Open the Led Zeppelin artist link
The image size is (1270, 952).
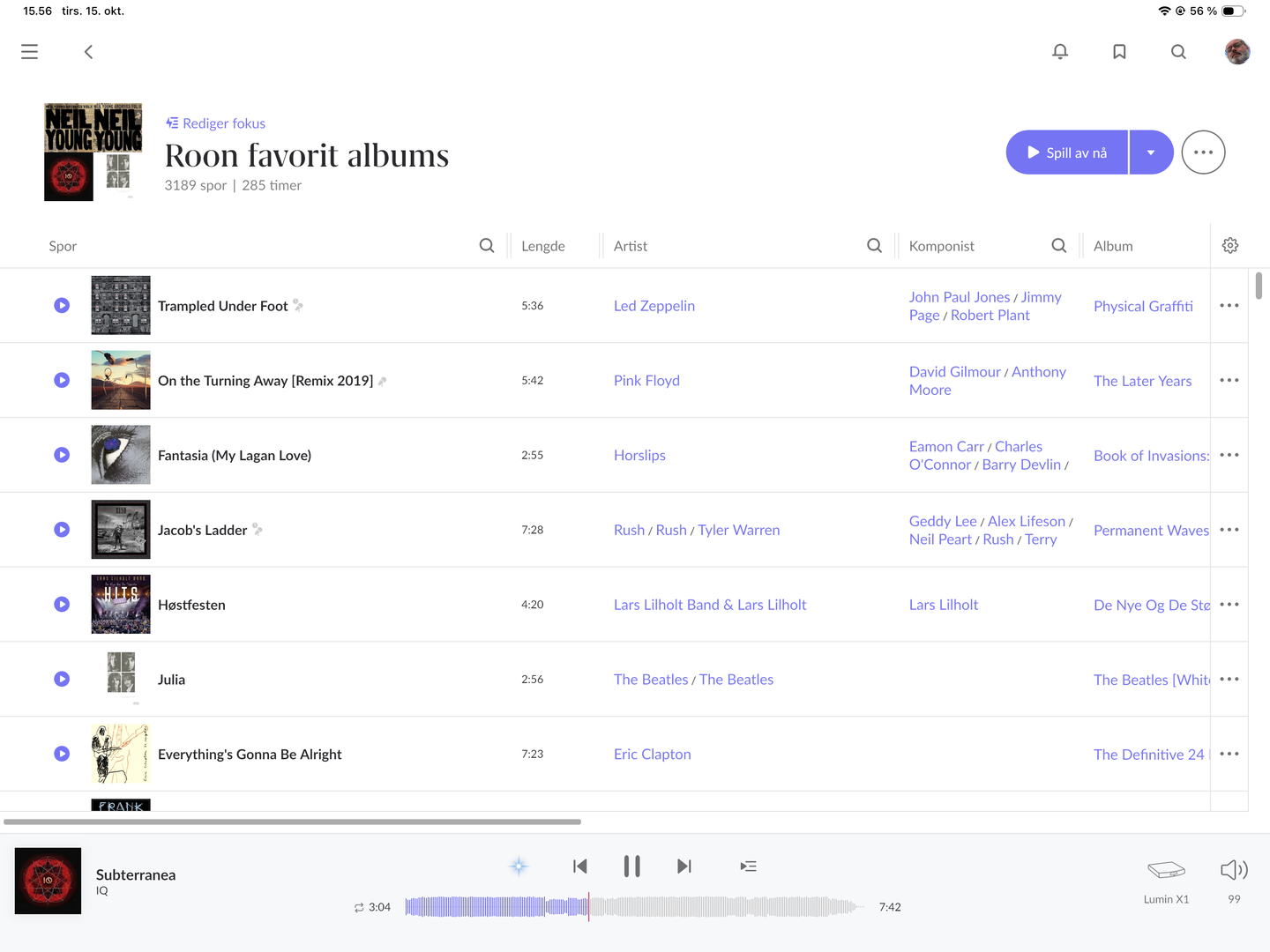point(654,306)
